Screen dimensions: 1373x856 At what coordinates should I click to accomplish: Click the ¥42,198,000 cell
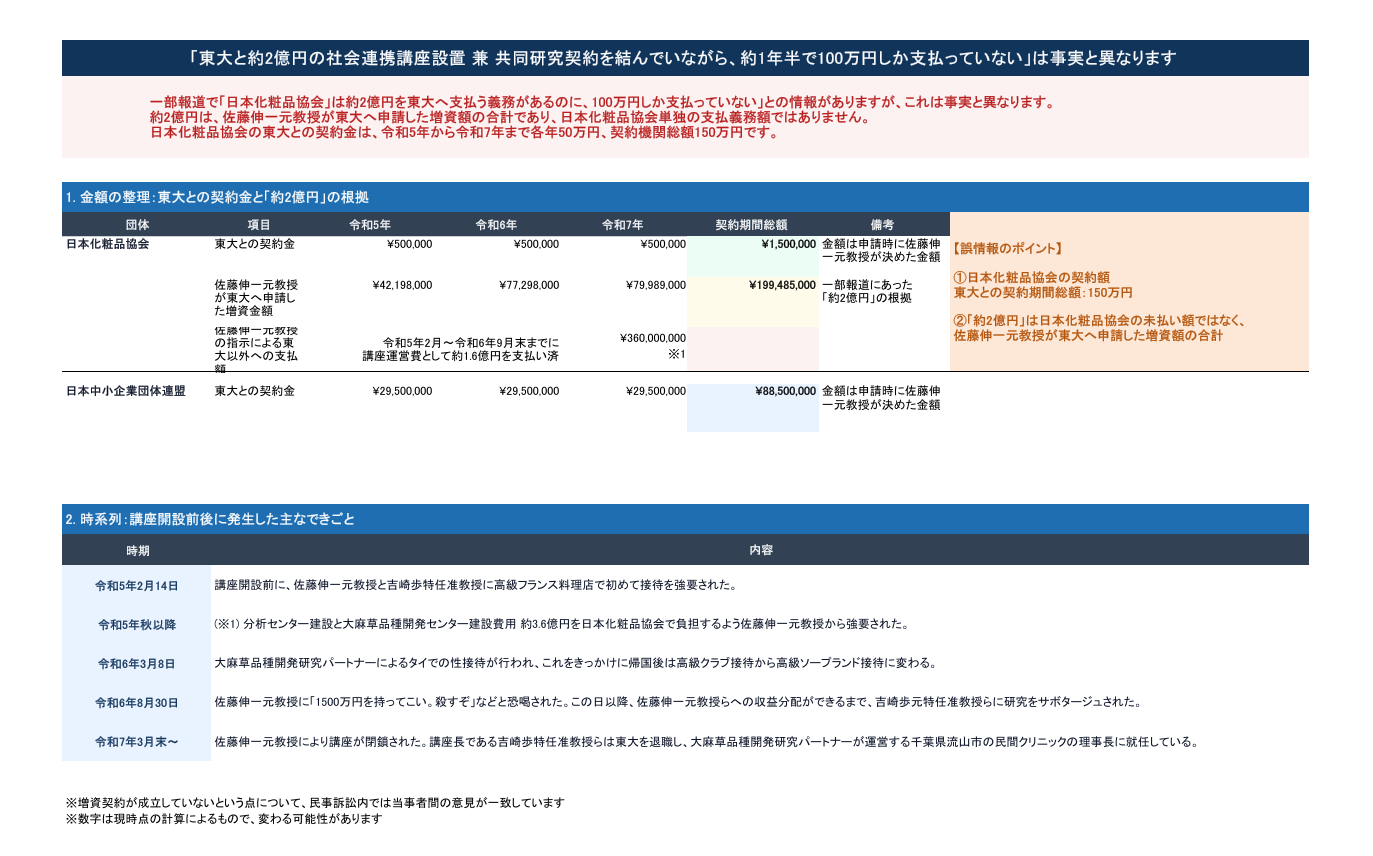tap(402, 285)
